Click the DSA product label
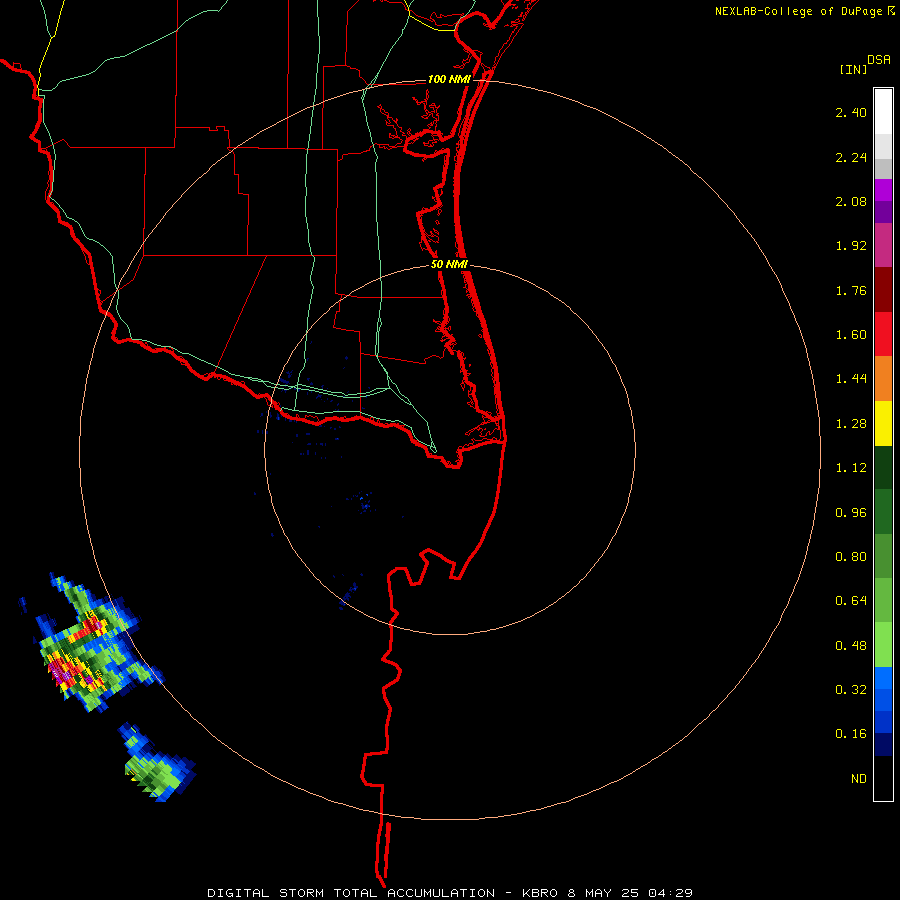Viewport: 900px width, 900px height. [879, 60]
